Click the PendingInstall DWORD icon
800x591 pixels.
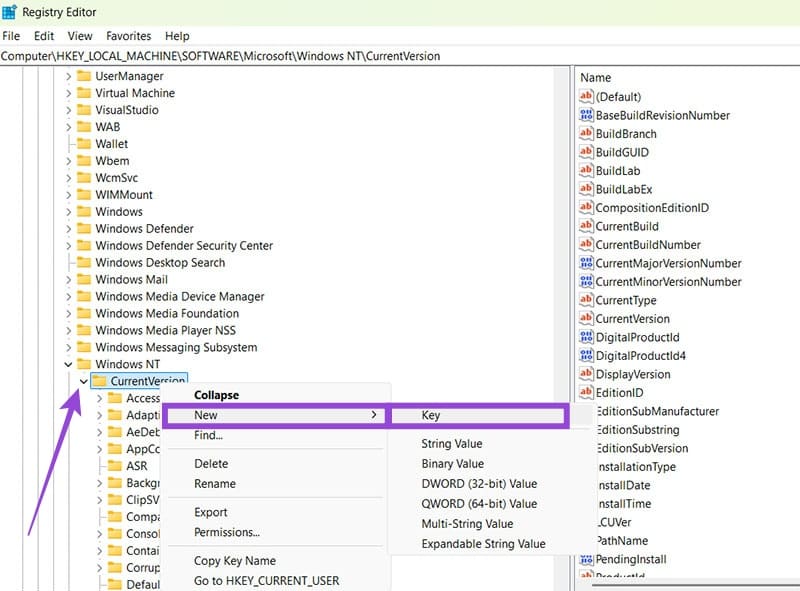click(586, 559)
